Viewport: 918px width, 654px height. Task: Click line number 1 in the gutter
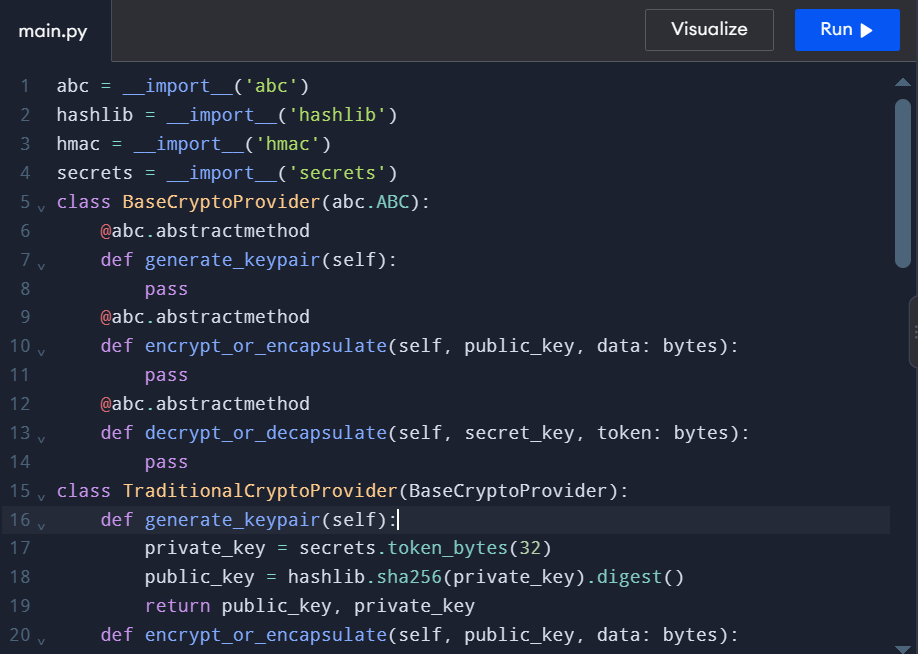(25, 86)
